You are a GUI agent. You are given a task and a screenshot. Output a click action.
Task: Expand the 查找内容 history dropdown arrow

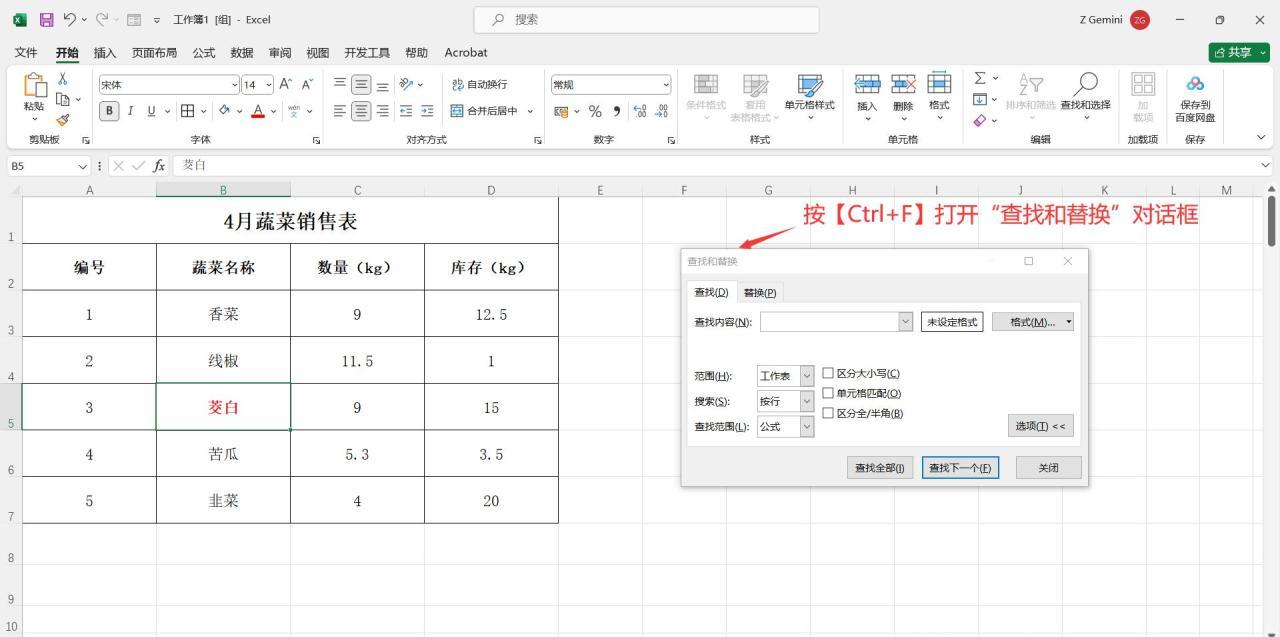click(x=906, y=321)
